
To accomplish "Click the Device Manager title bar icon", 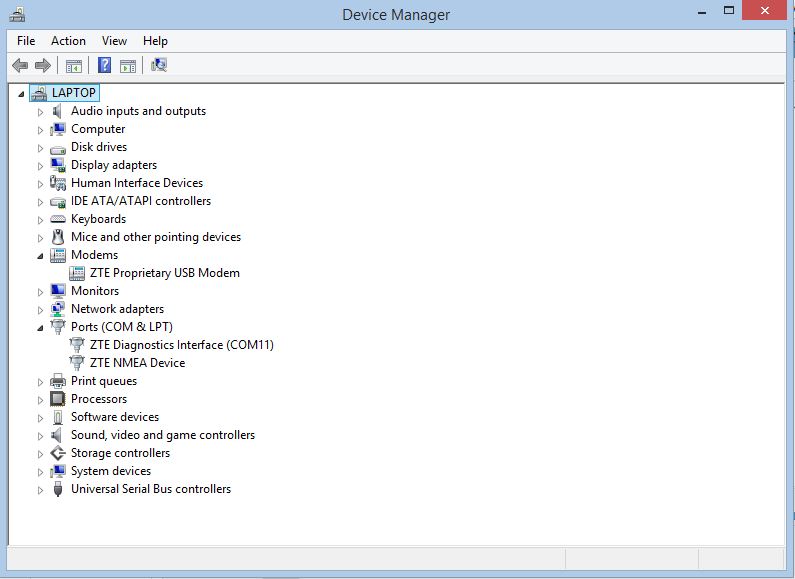I will tap(16, 14).
